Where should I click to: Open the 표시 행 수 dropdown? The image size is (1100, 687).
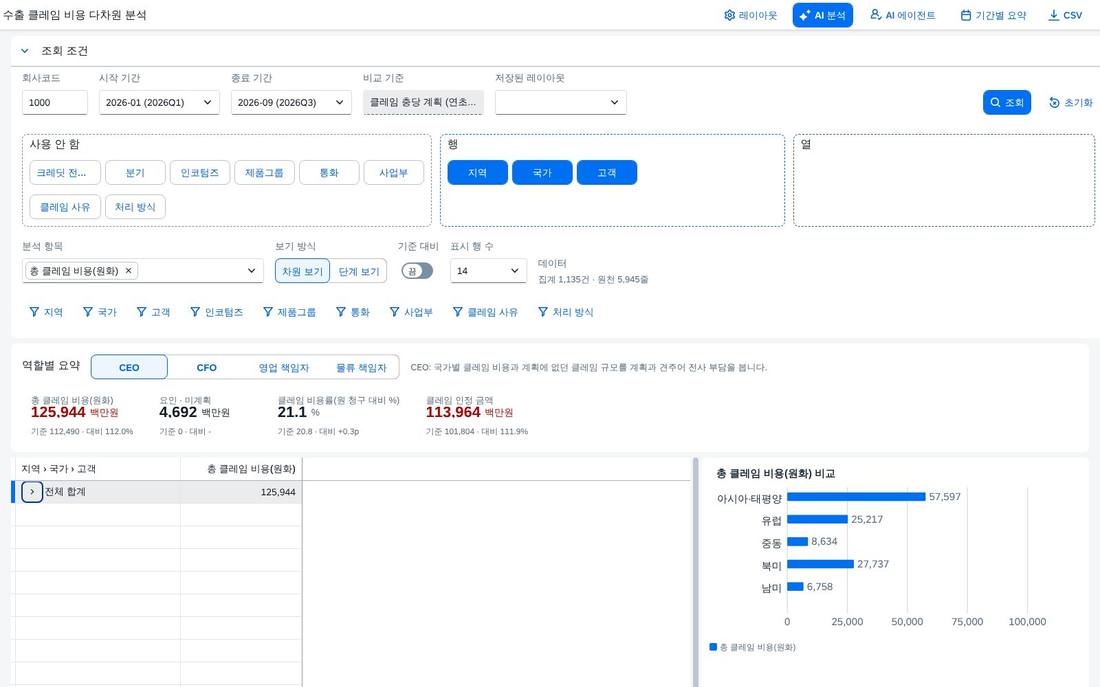click(488, 271)
